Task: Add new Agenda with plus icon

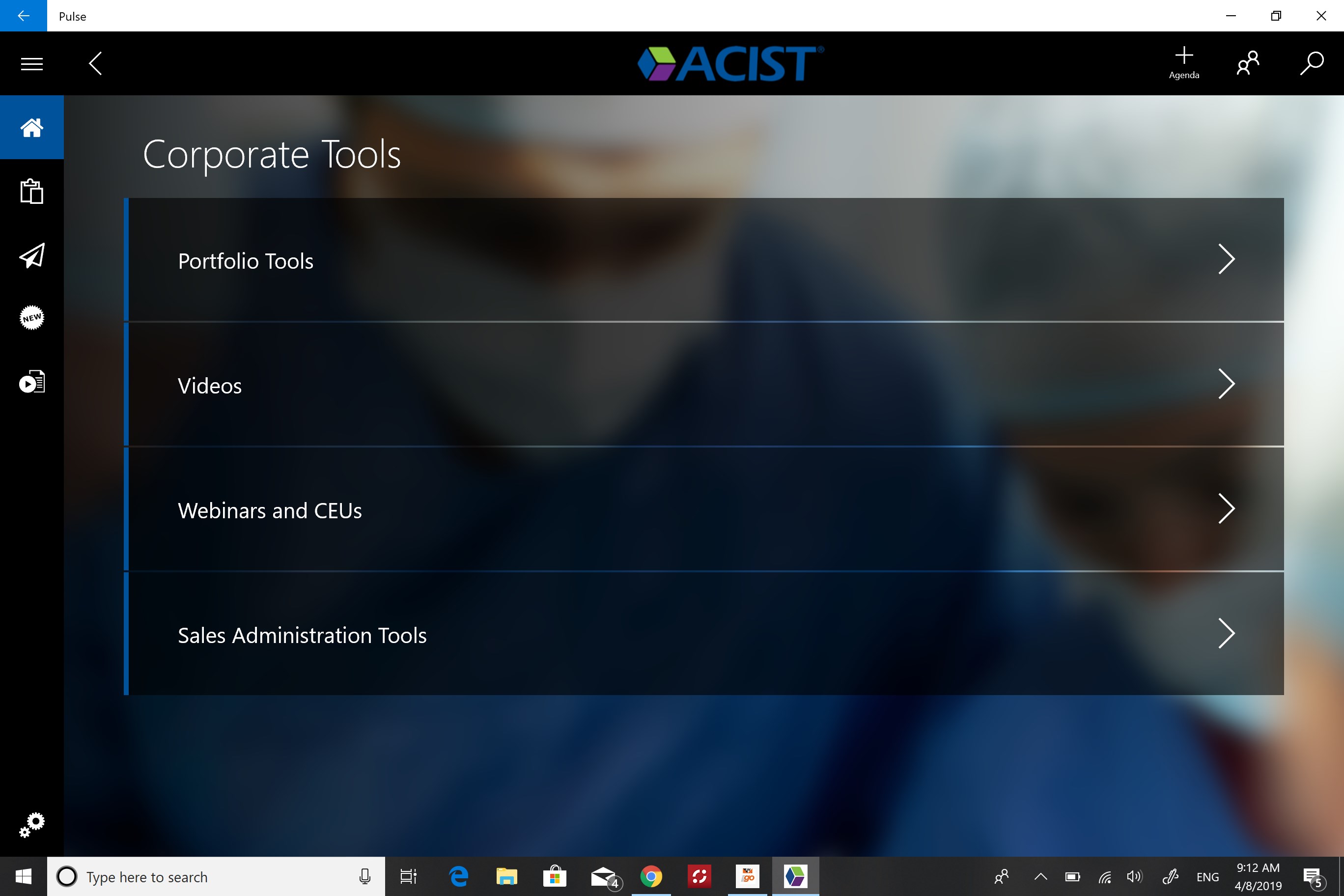Action: click(x=1184, y=62)
